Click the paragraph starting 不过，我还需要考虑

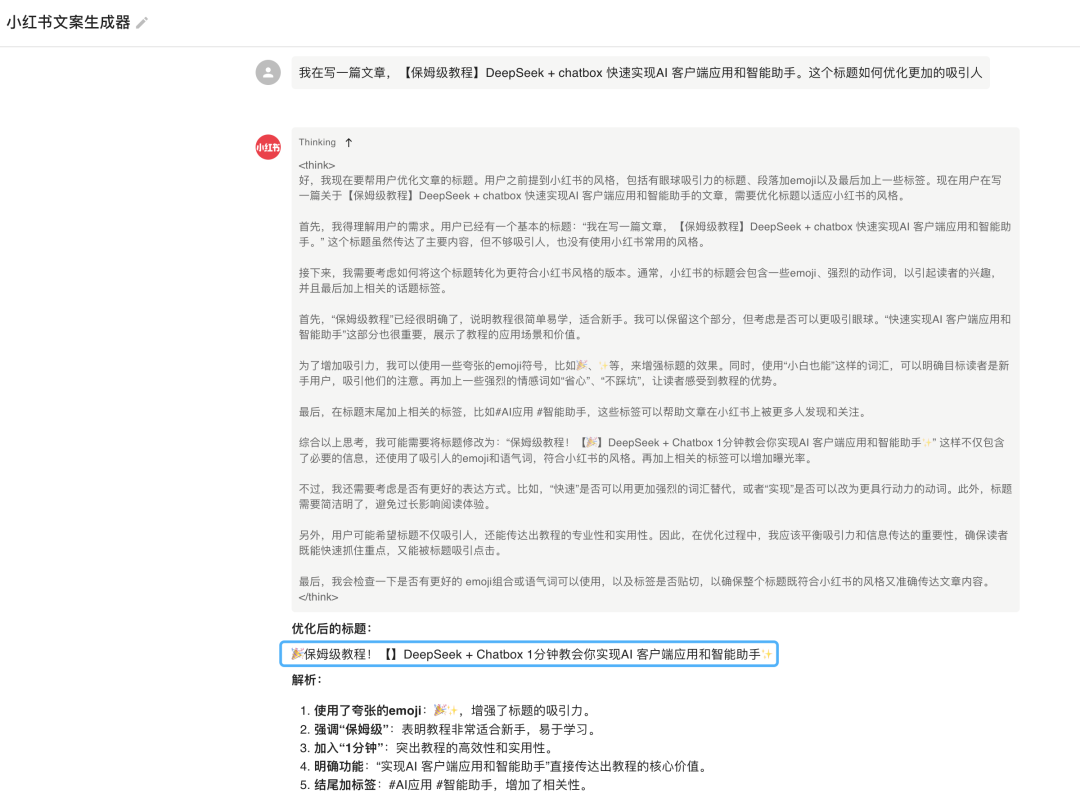point(656,496)
